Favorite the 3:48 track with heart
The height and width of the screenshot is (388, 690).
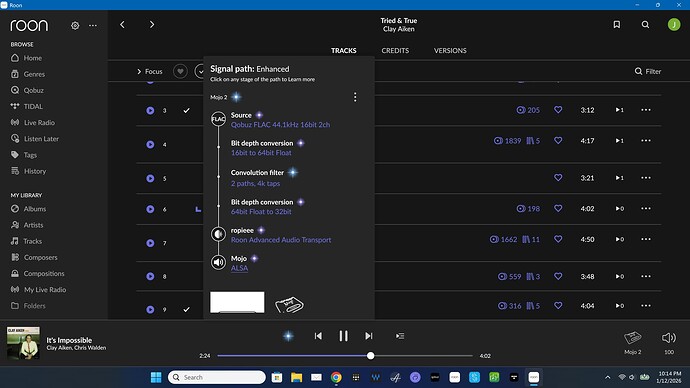pyautogui.click(x=558, y=276)
